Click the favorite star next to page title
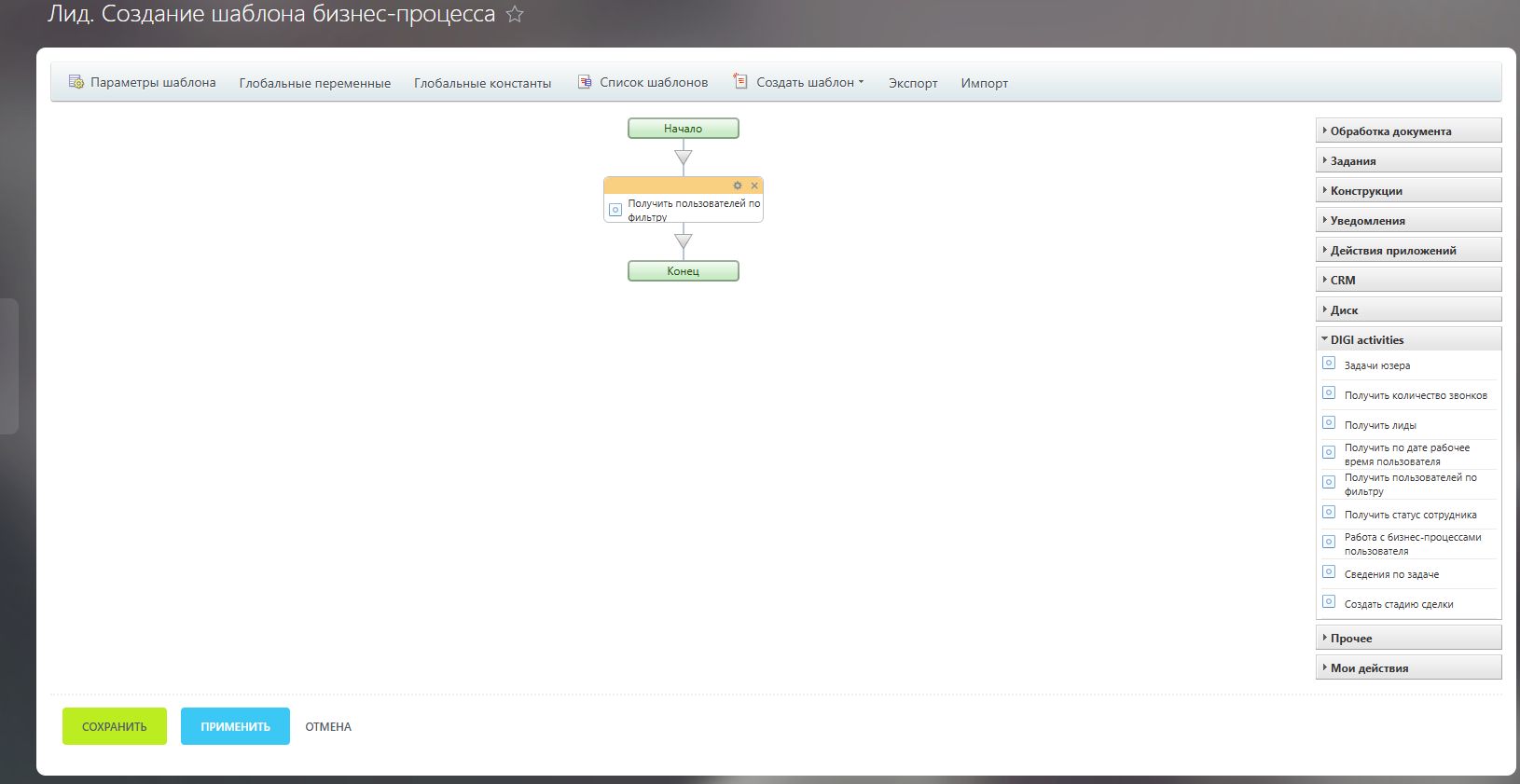The width and height of the screenshot is (1520, 784). coord(515,15)
